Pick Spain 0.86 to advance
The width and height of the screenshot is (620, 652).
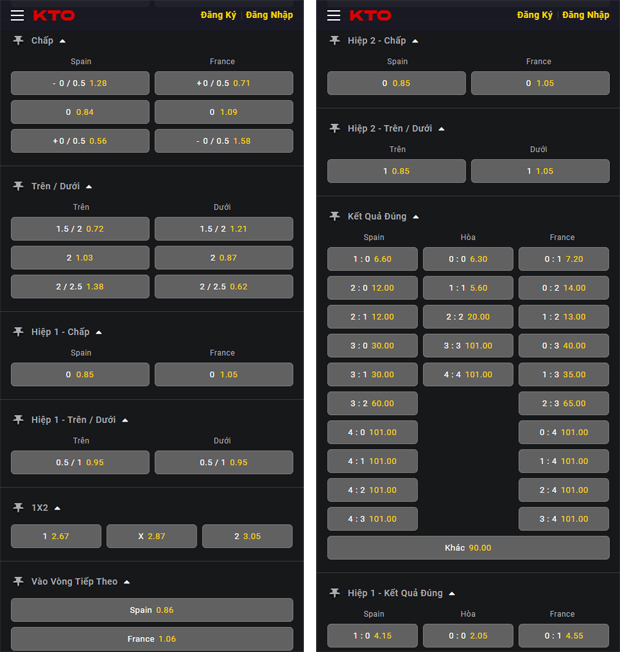point(152,610)
